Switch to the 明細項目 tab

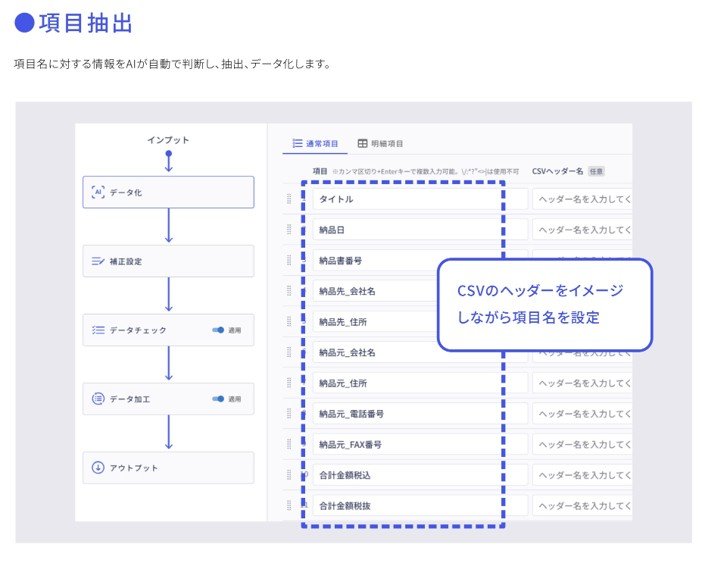pos(381,144)
